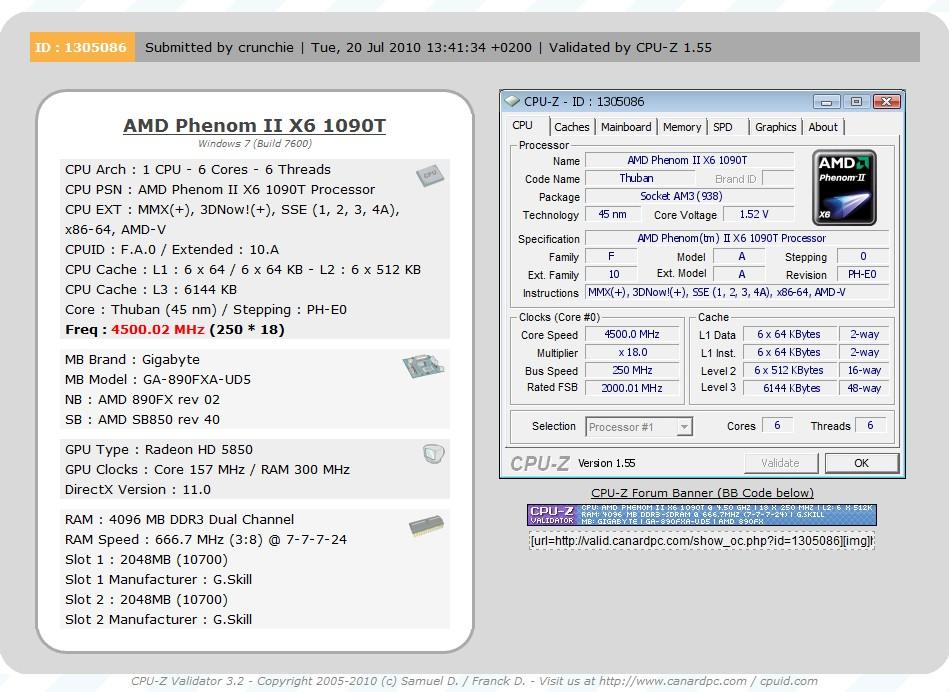Open the Memory tab
Screen dimensions: 949x692
[681, 127]
